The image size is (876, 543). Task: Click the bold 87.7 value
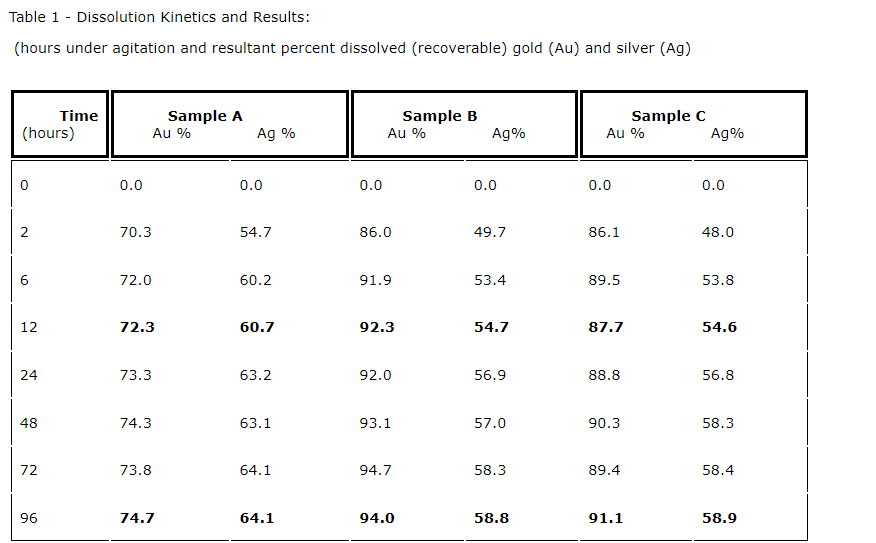605,327
